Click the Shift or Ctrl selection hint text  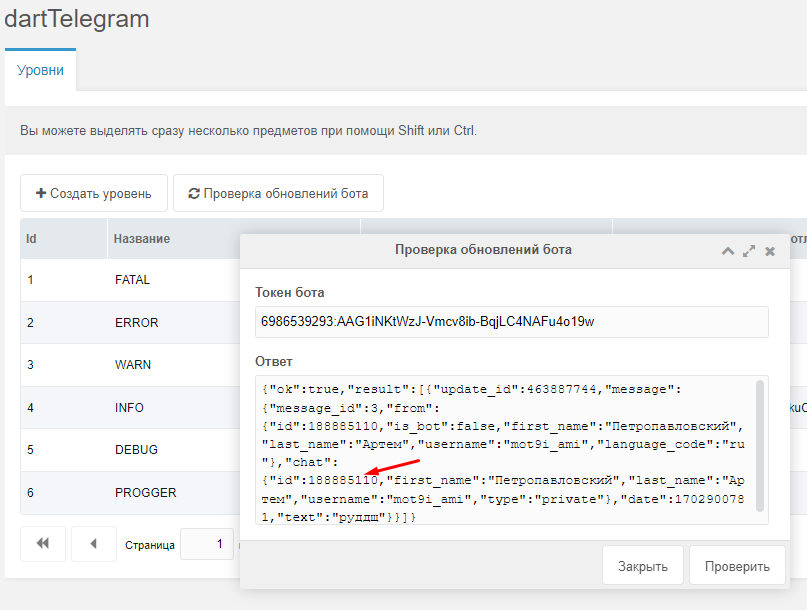(x=249, y=131)
